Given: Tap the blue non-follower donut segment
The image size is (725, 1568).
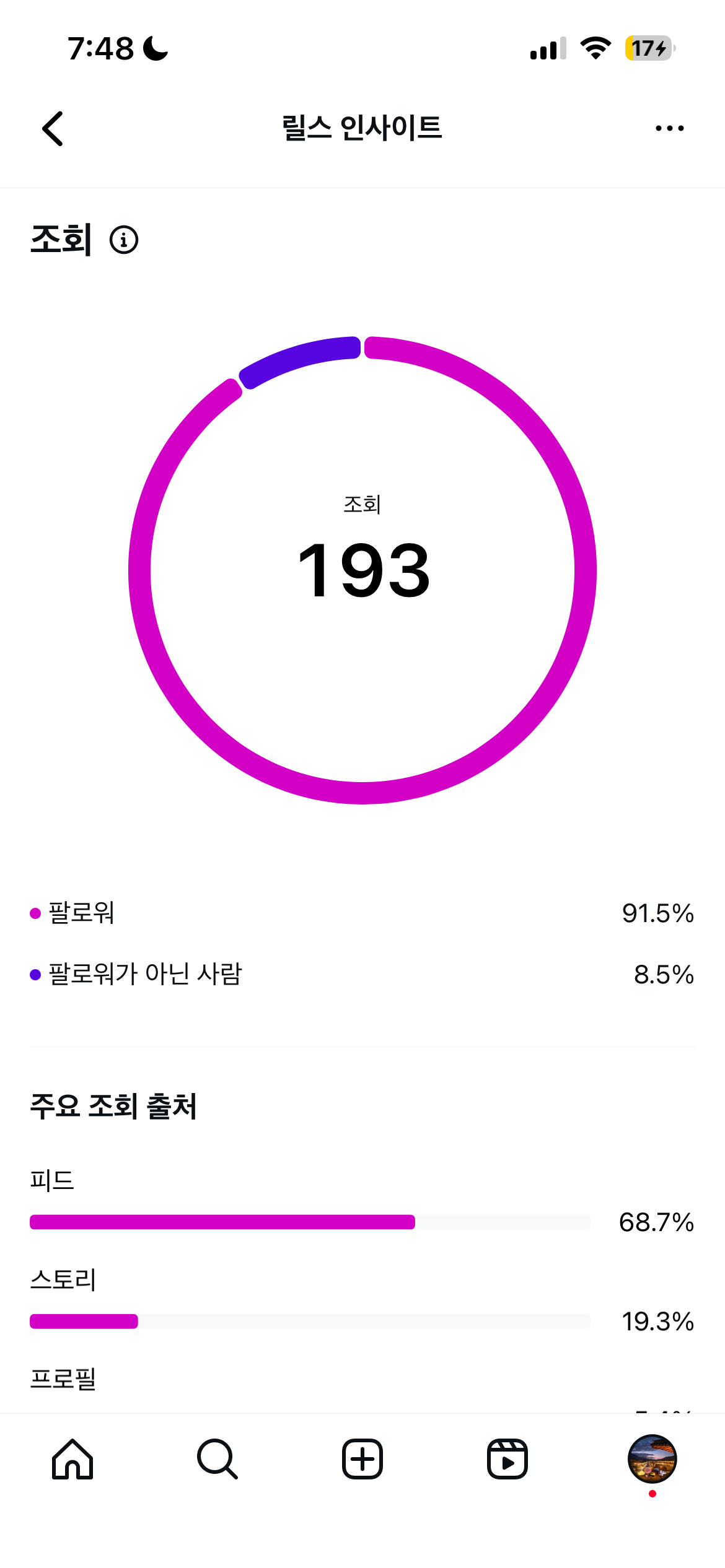Looking at the screenshot, I should click(x=297, y=359).
